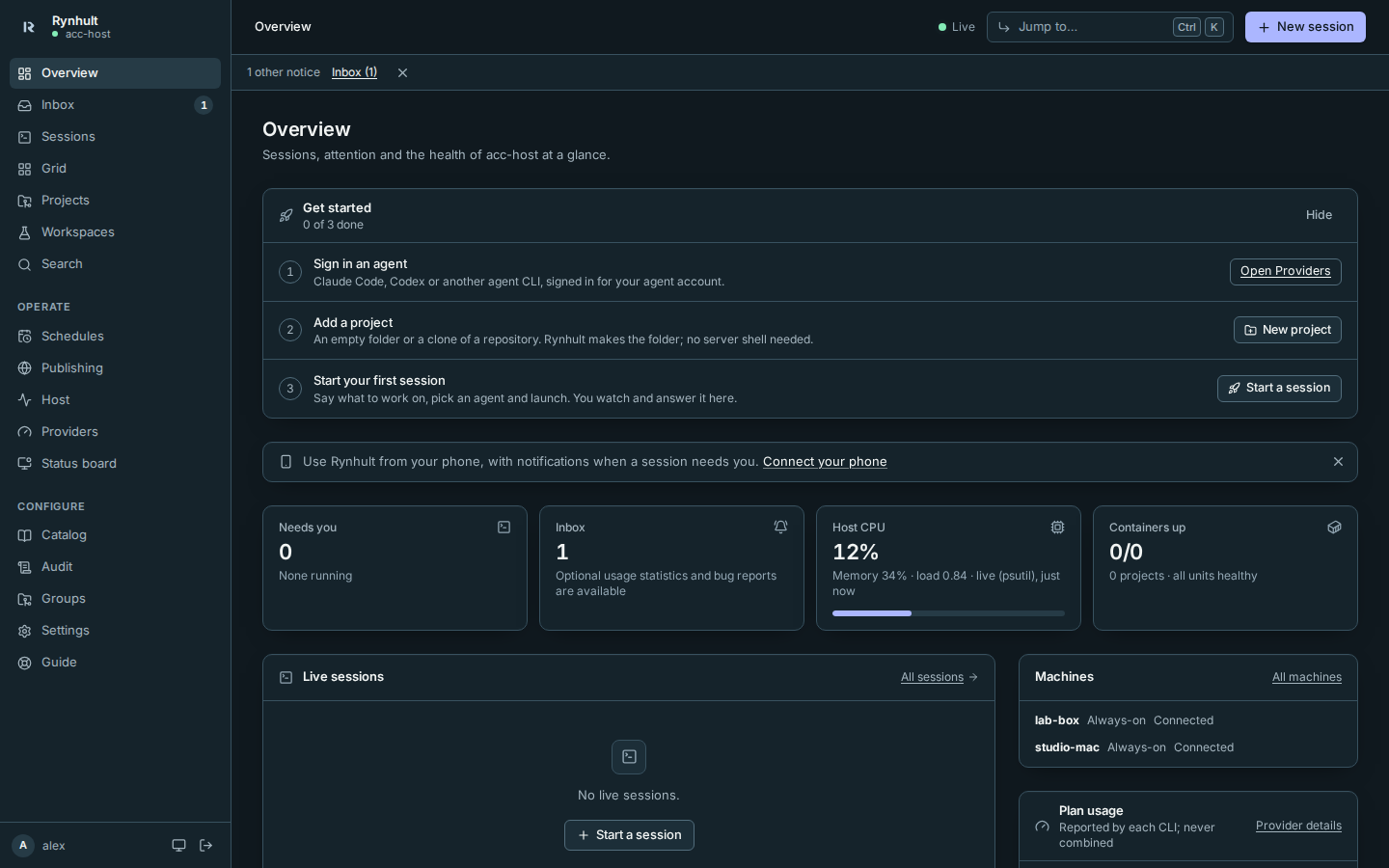Click the phone icon in the phone banner
The image size is (1389, 868).
tap(286, 462)
